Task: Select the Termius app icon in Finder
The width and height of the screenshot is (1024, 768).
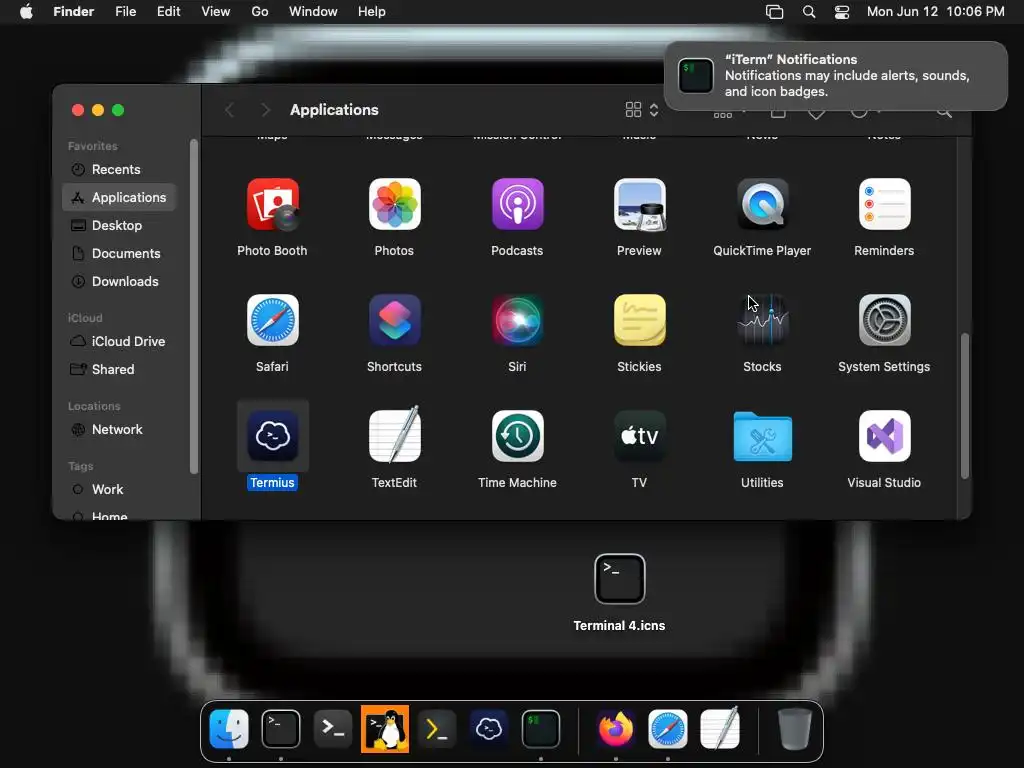Action: (x=272, y=436)
